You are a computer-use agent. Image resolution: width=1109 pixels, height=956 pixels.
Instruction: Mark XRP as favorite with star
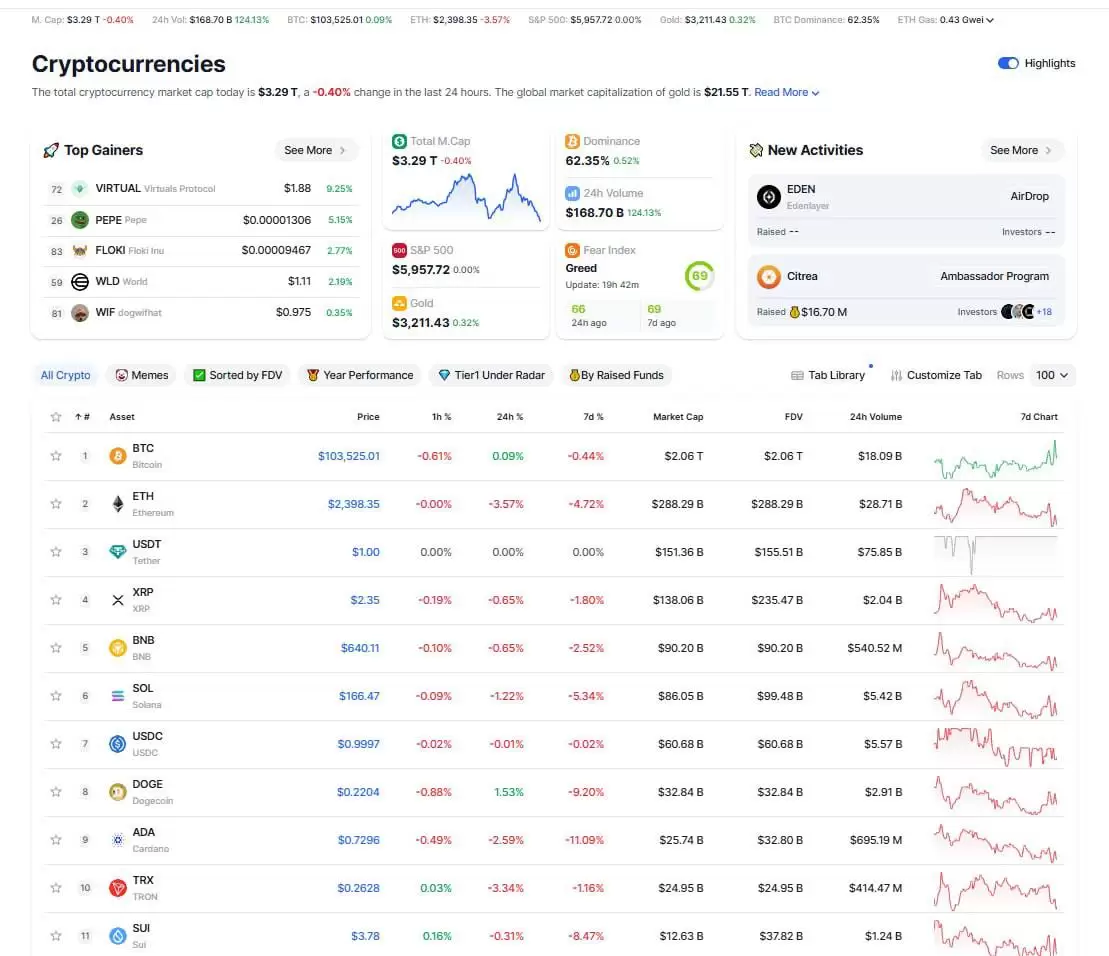56,600
